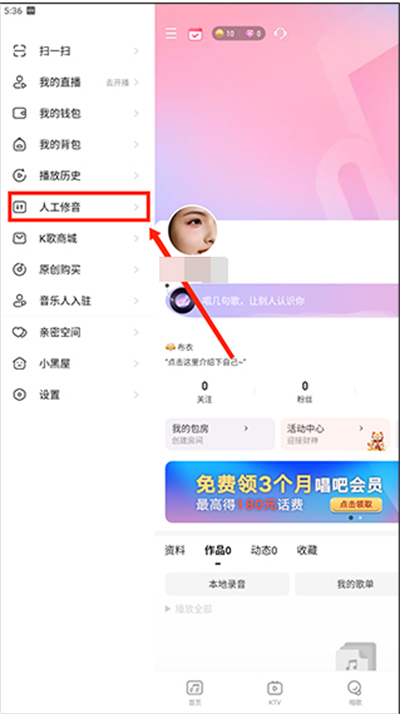Switch to the 收藏 tab
400x714 pixels.
(307, 551)
